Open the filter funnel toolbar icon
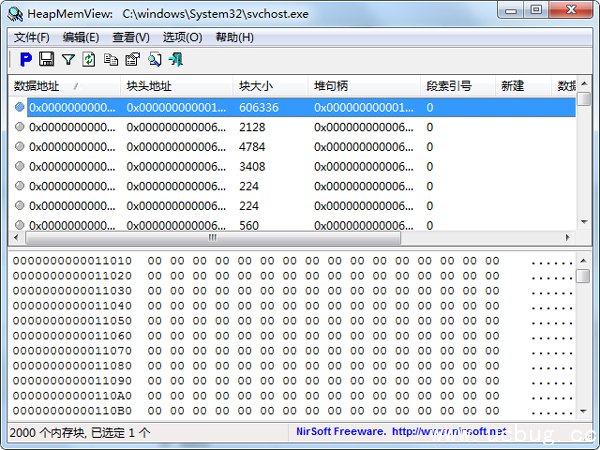The image size is (600, 450). coord(68,60)
